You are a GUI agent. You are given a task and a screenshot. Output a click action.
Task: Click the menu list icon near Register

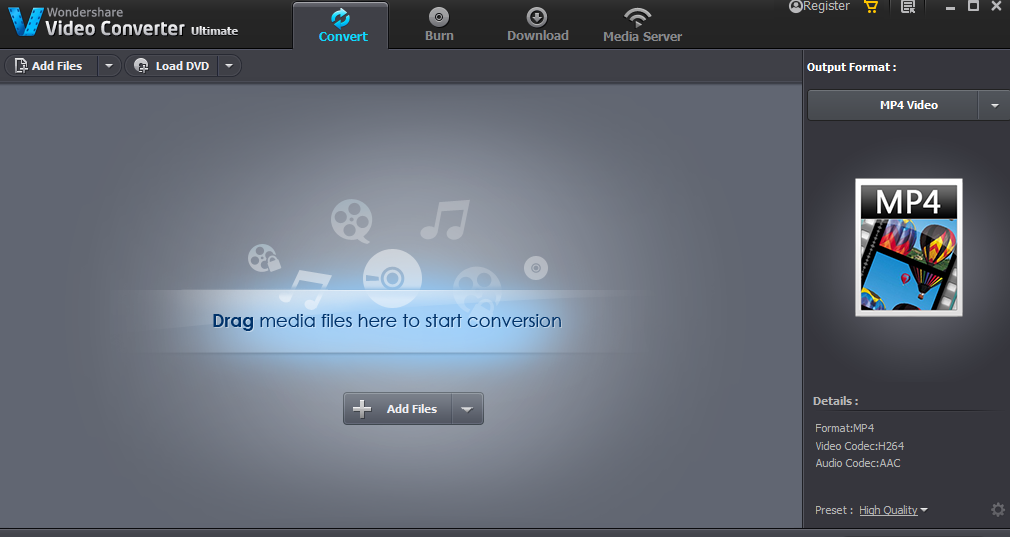(908, 7)
